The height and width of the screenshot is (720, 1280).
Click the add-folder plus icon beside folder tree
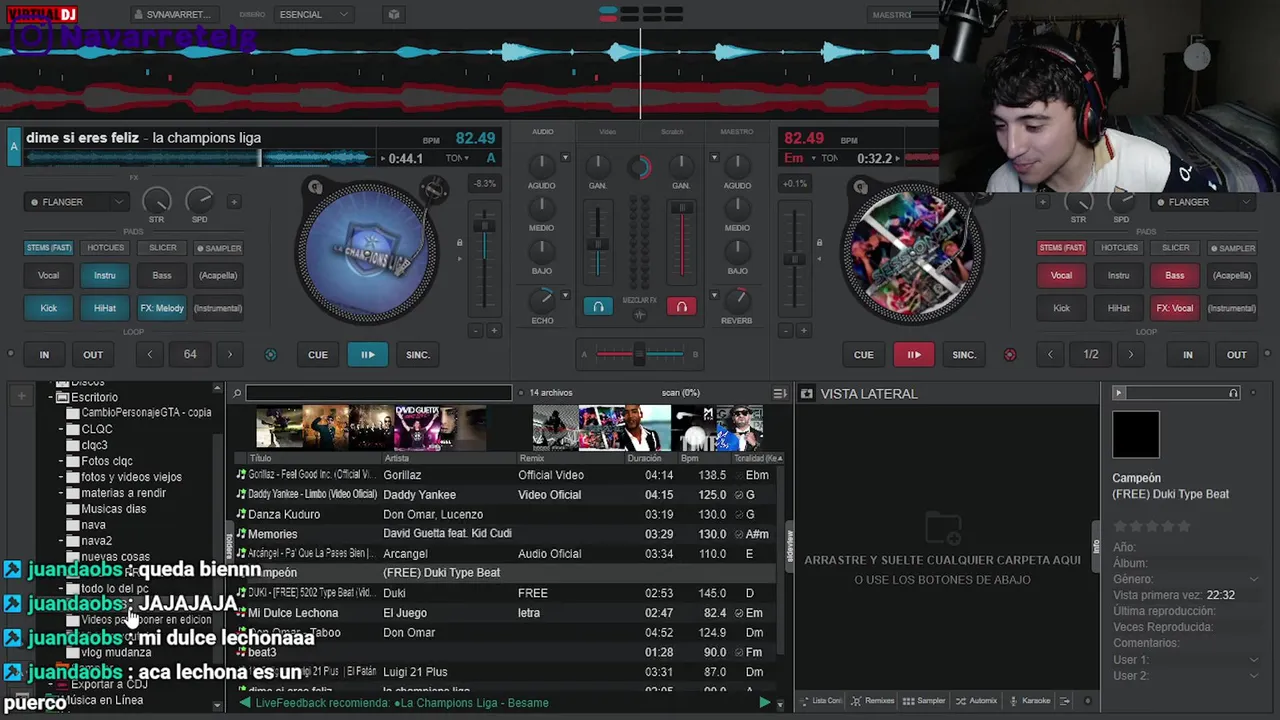click(x=21, y=397)
